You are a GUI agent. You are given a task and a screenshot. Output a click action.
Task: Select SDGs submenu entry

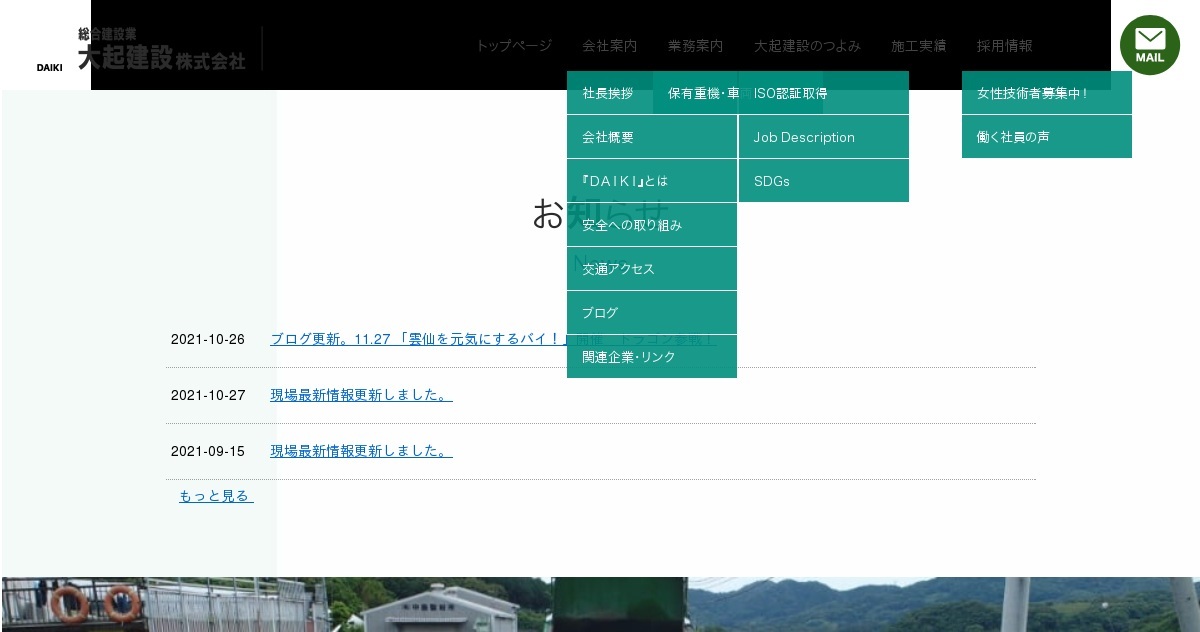tap(824, 181)
